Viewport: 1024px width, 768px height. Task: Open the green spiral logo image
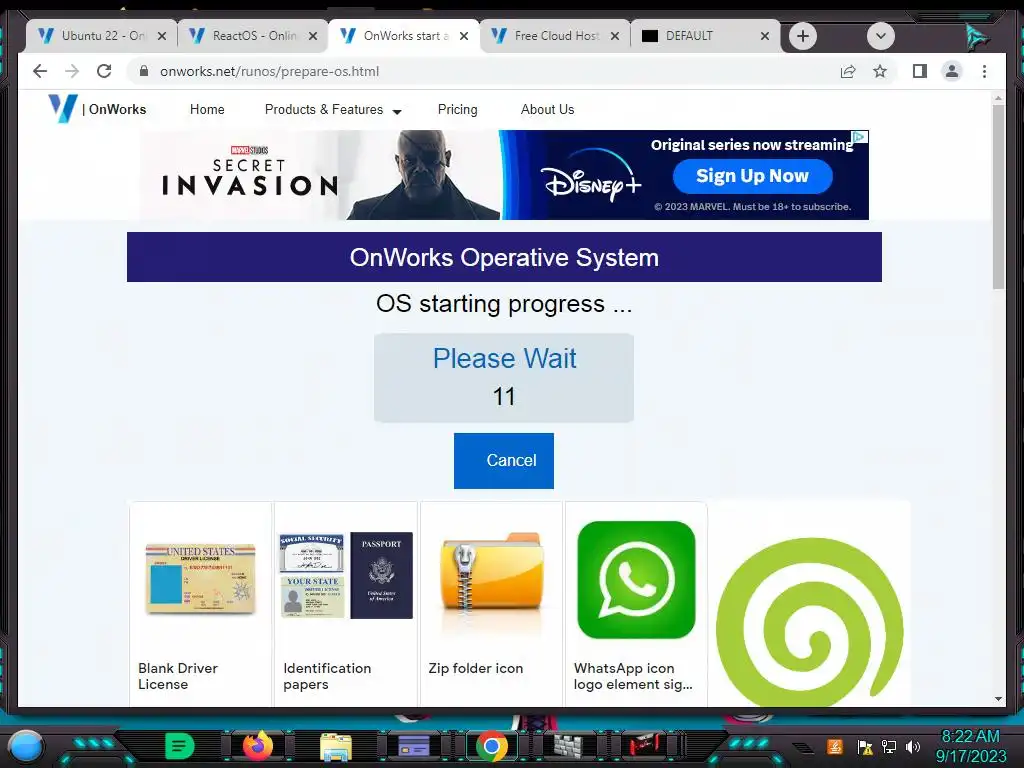click(810, 620)
